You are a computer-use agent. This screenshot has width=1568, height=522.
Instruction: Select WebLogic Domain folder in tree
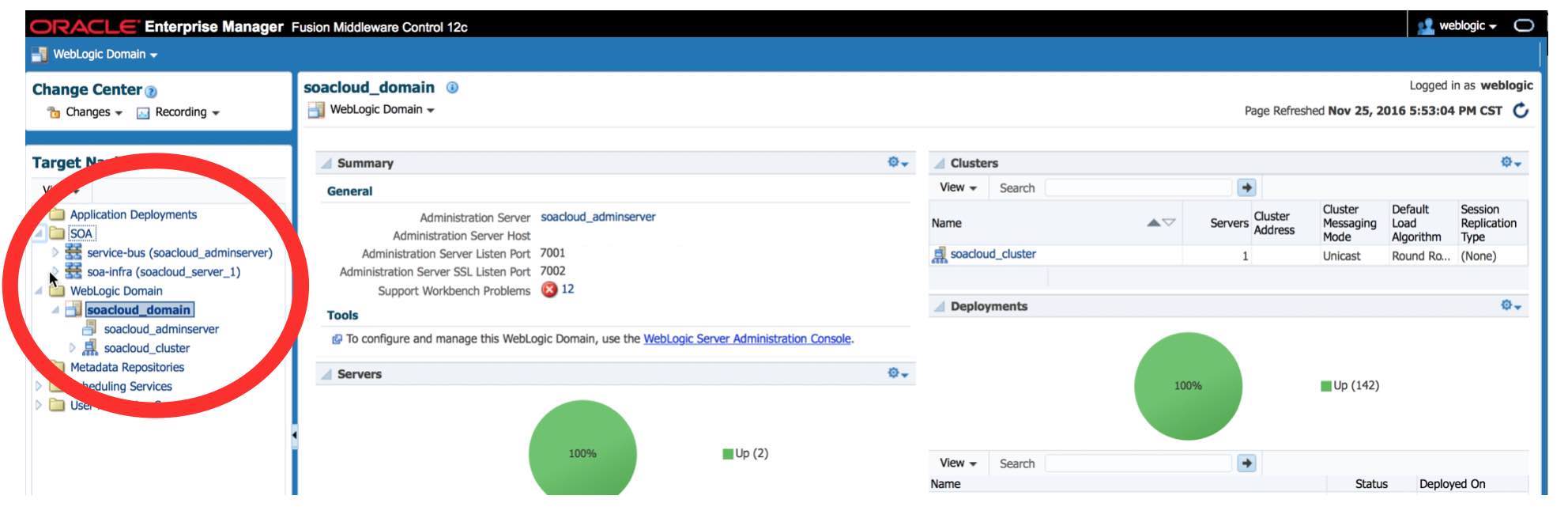pos(116,291)
